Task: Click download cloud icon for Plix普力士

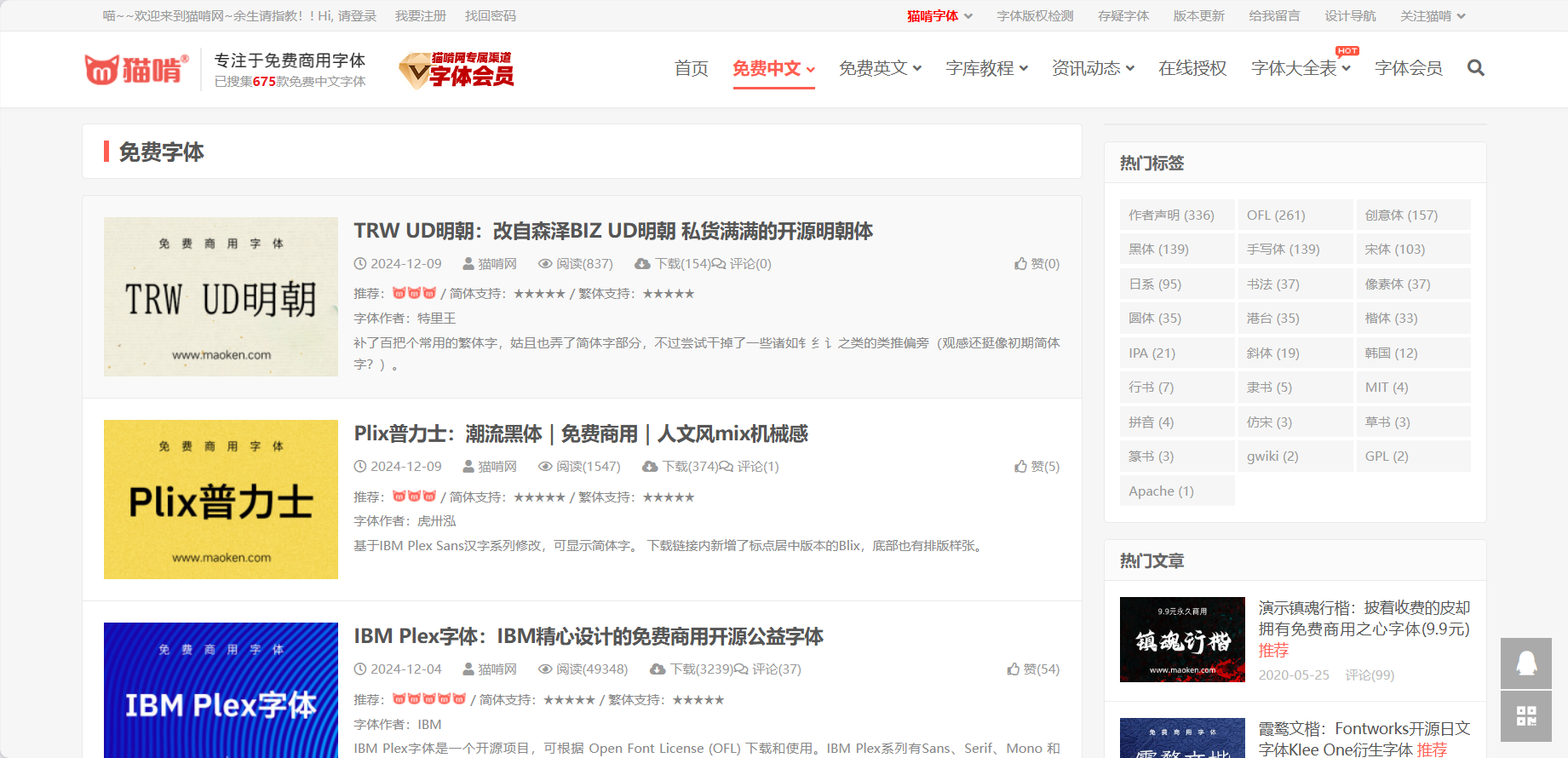Action: [x=651, y=467]
